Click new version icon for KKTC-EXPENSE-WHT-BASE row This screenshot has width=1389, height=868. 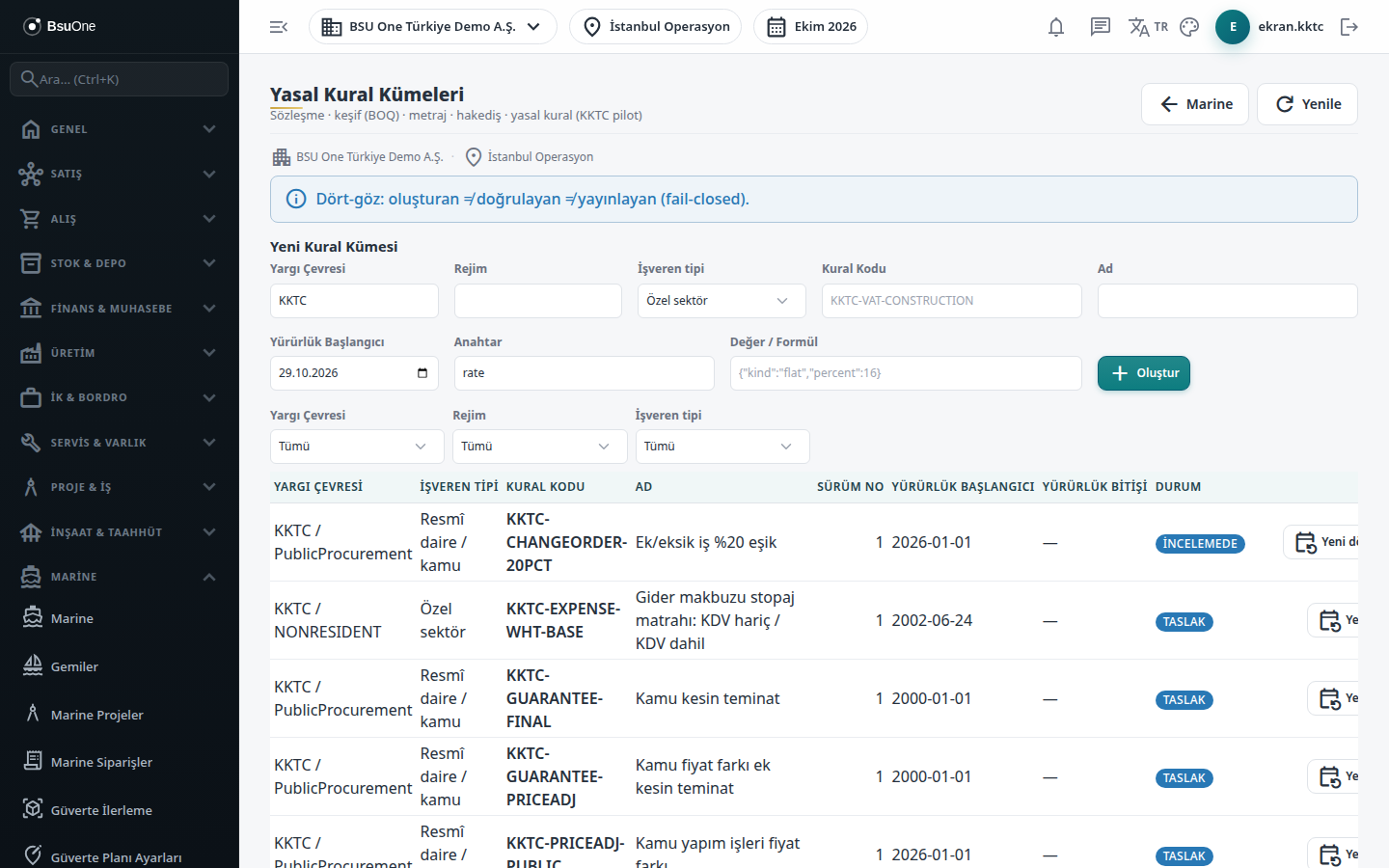(1332, 620)
